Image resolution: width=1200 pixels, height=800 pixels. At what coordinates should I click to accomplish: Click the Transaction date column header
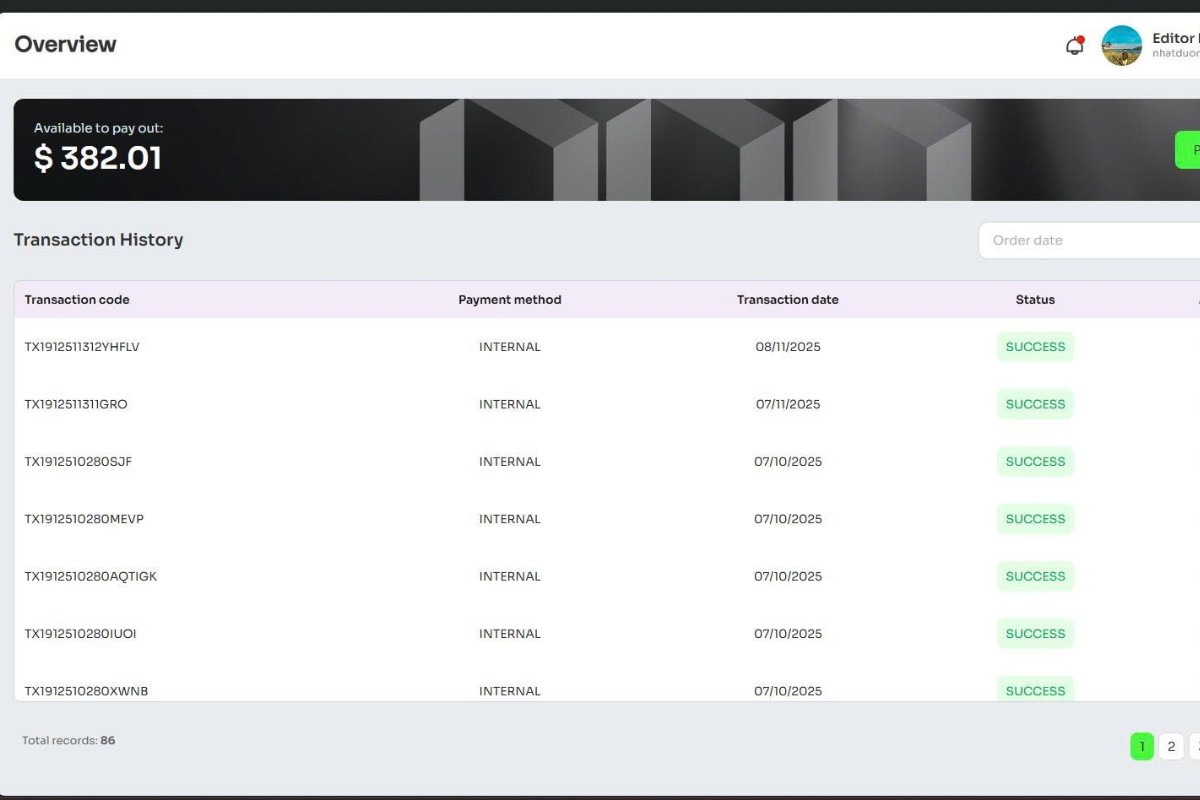tap(788, 300)
